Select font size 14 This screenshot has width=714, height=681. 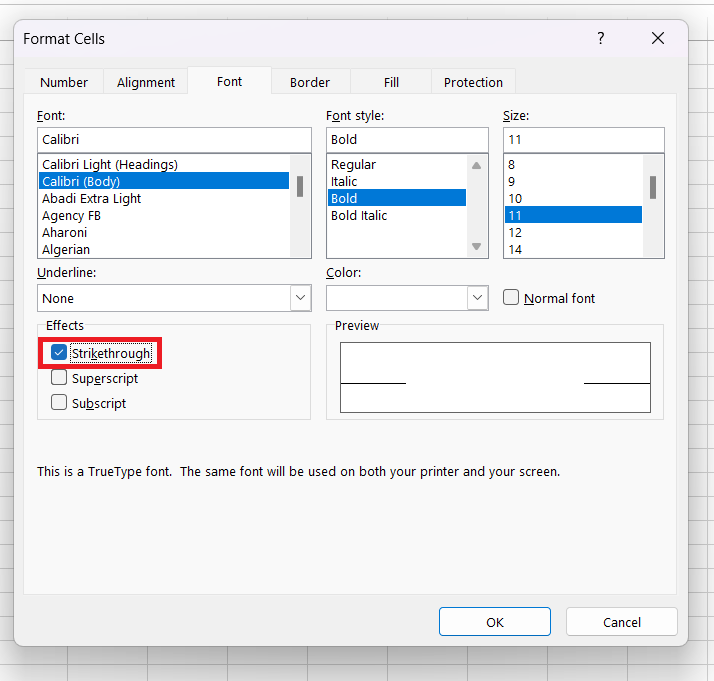pyautogui.click(x=573, y=249)
